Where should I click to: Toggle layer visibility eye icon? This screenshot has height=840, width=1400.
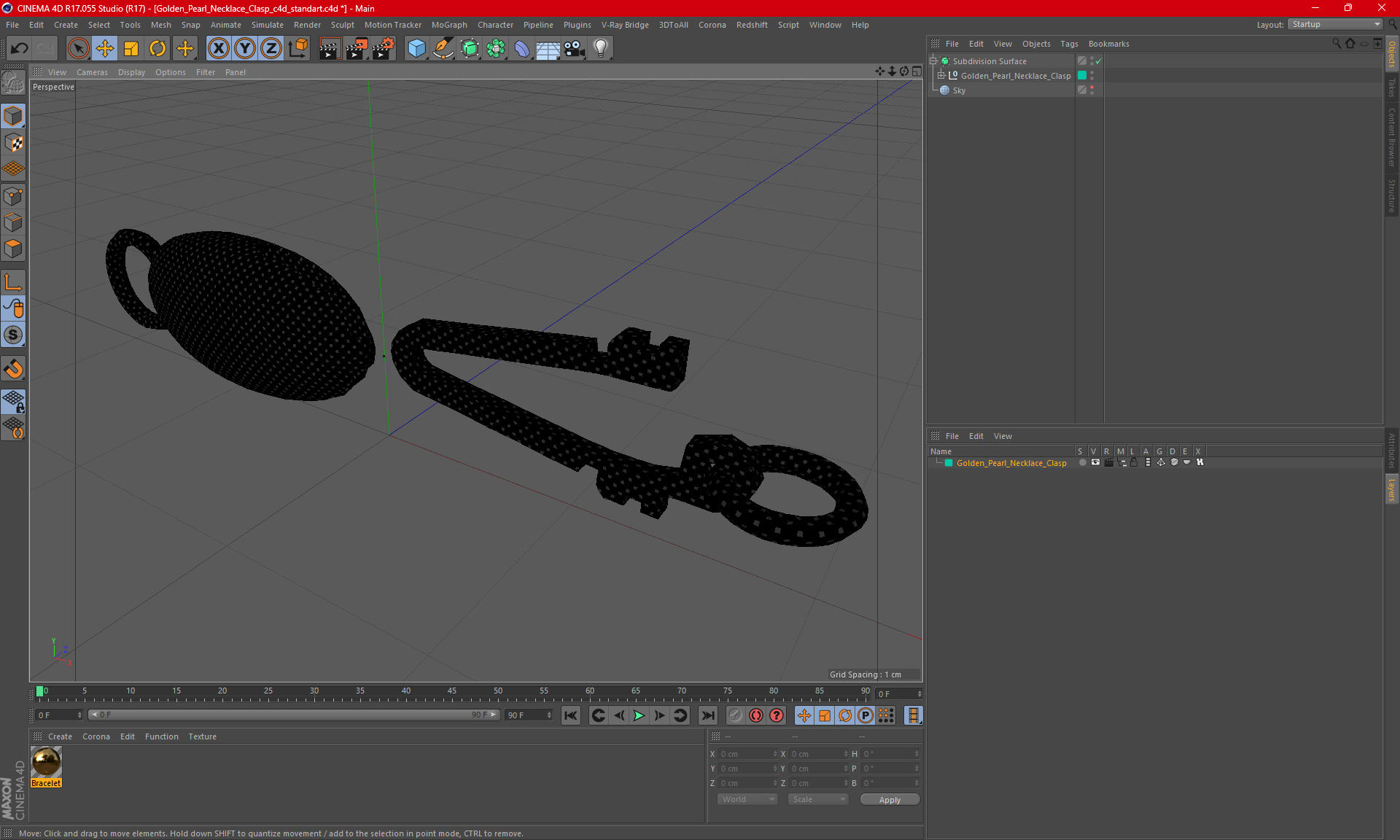coord(1094,462)
